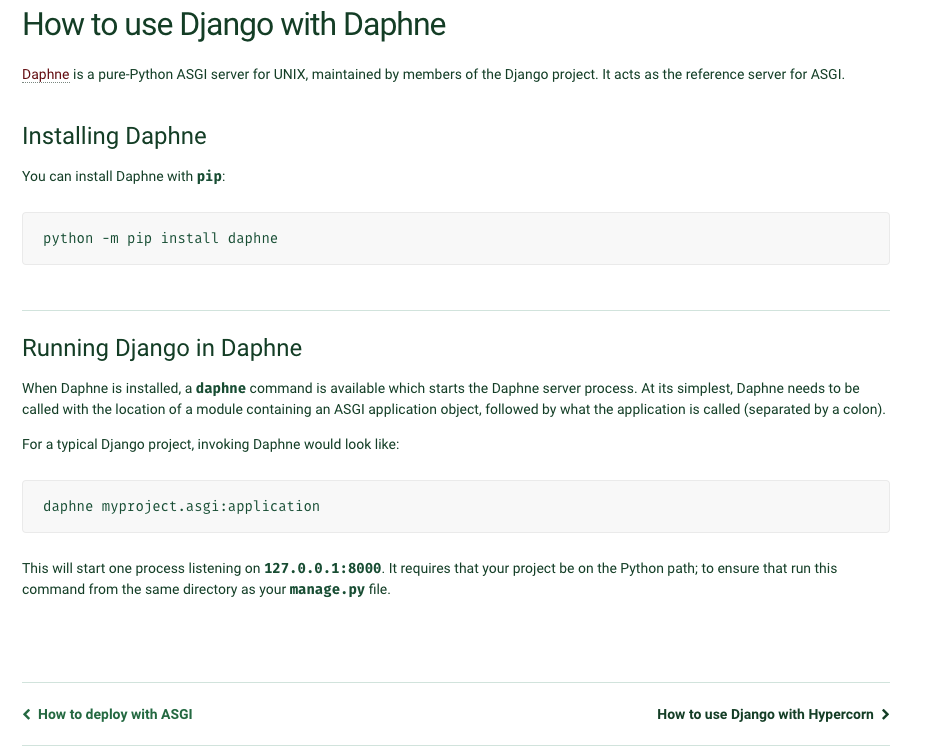Click the Running Django in Daphne heading
Image resolution: width=940 pixels, height=749 pixels.
pyautogui.click(x=162, y=348)
